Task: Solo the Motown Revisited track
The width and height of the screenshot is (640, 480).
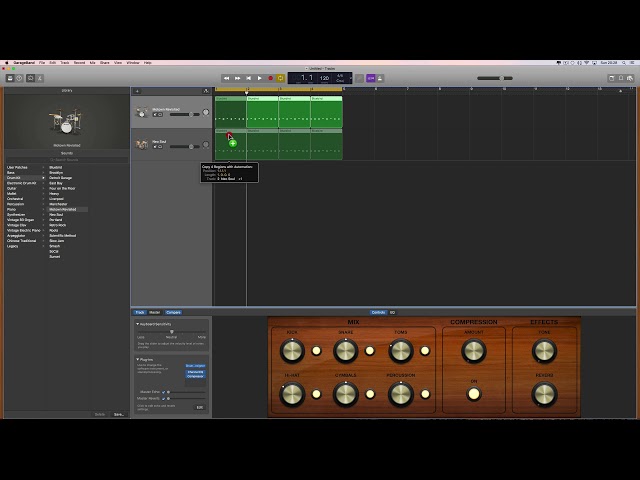Action: click(160, 115)
